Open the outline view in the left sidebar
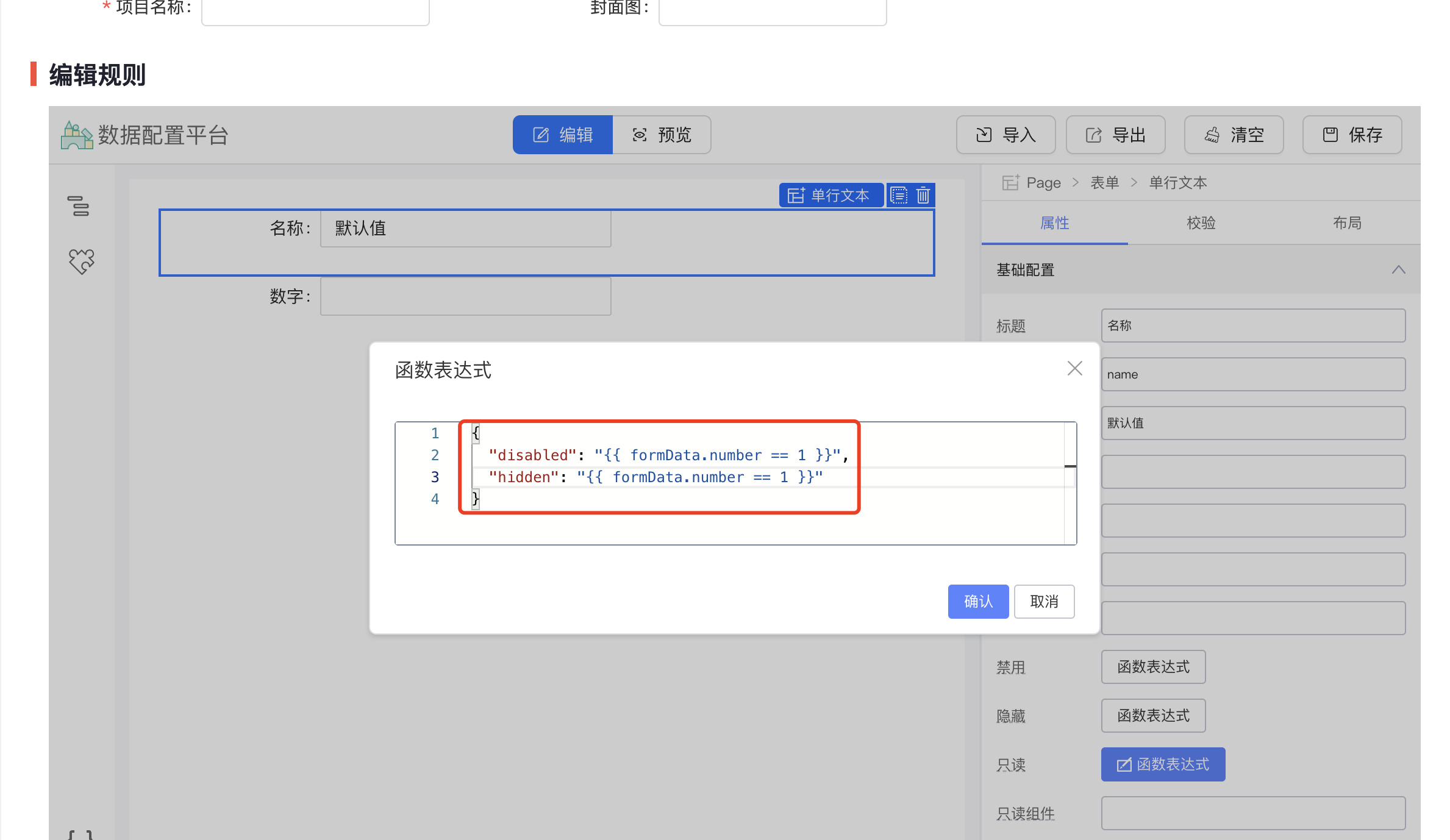 tap(81, 207)
